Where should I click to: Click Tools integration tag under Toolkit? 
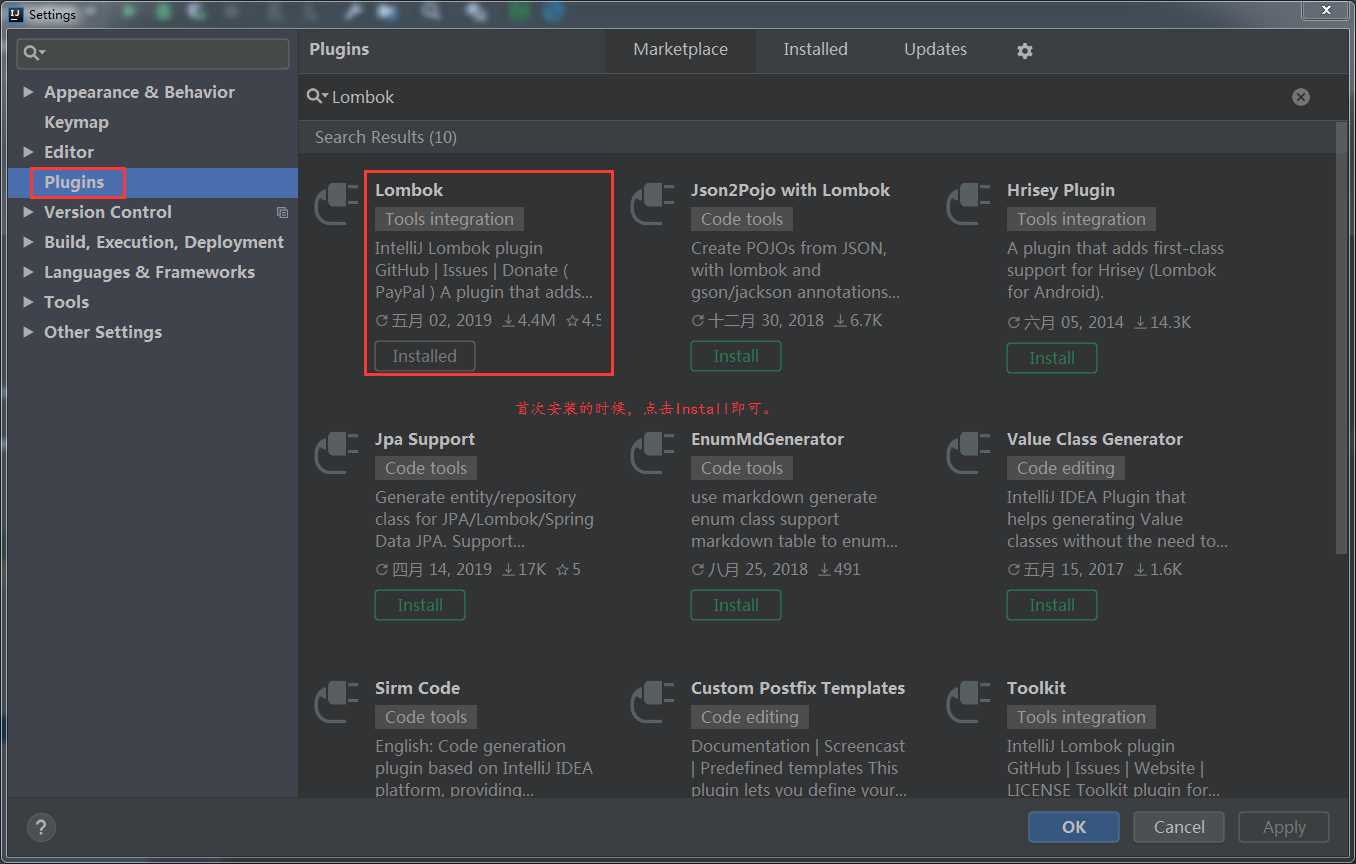(x=1081, y=717)
